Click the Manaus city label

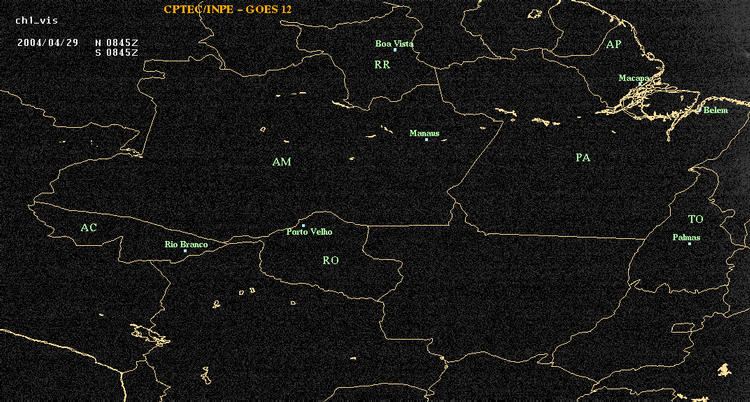(424, 134)
